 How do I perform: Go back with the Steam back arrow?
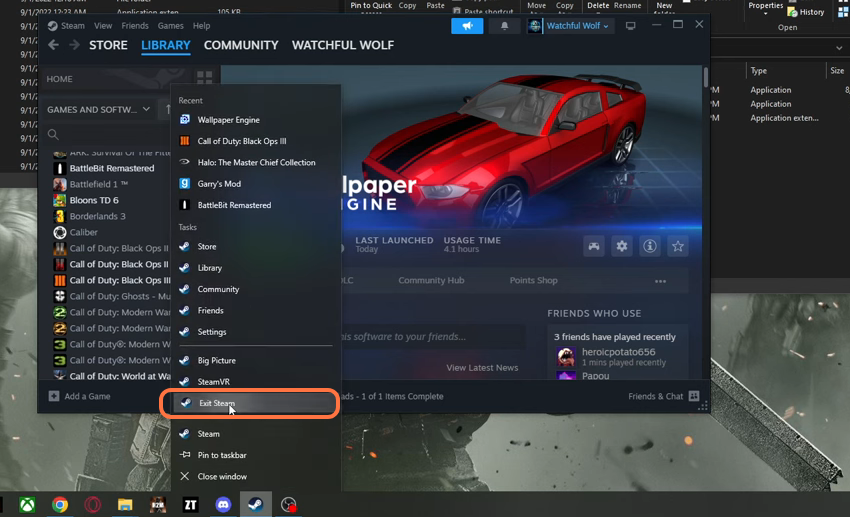53,45
